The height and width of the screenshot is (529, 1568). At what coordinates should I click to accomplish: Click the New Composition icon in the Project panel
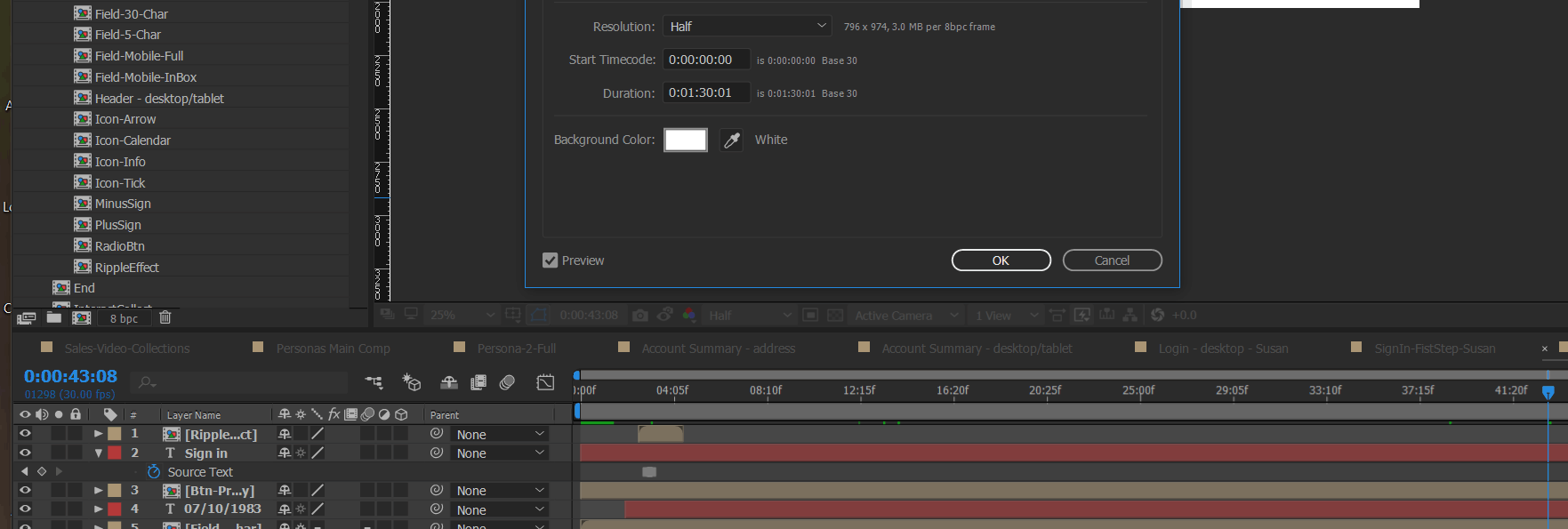click(x=82, y=317)
